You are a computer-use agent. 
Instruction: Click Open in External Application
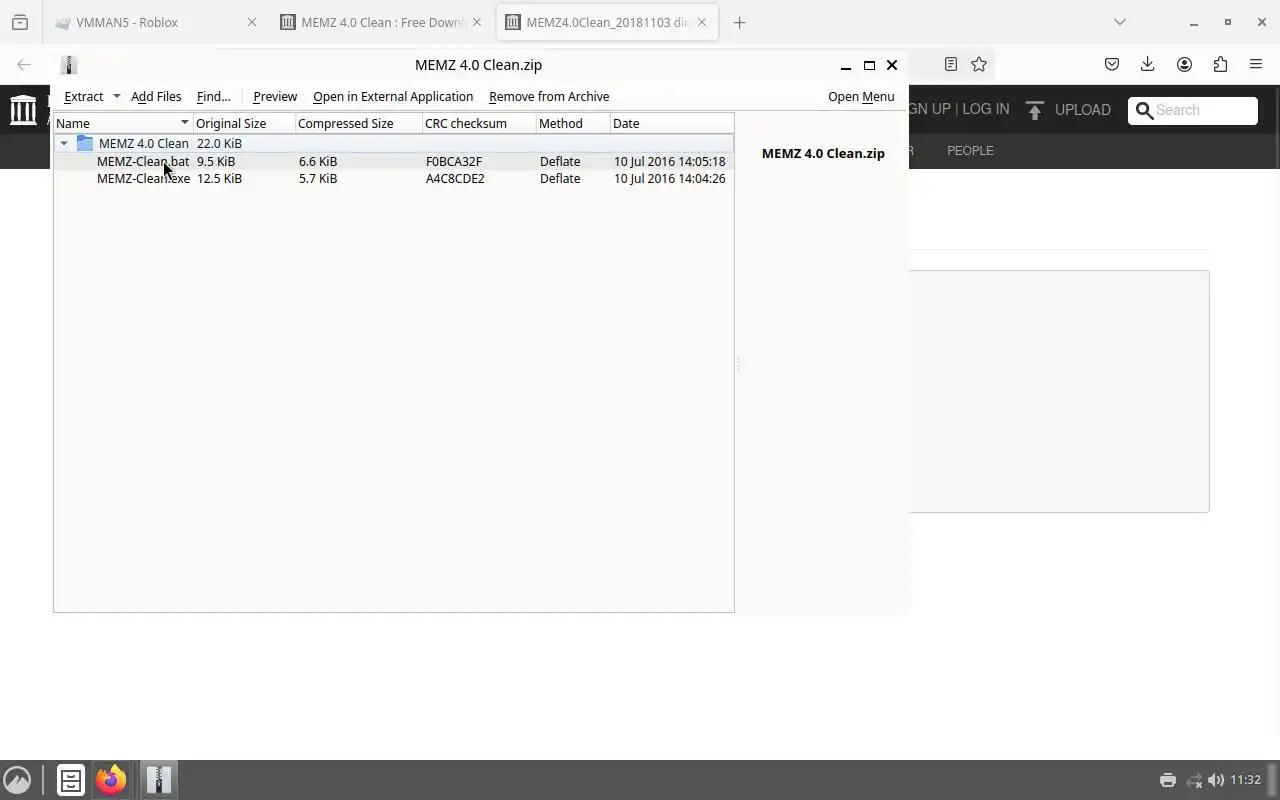tap(393, 96)
